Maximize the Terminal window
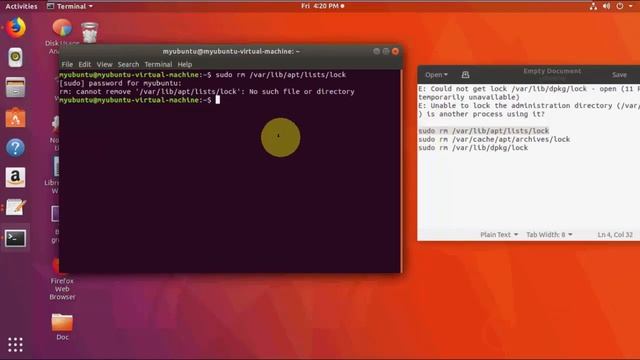The height and width of the screenshot is (360, 640). 386,51
